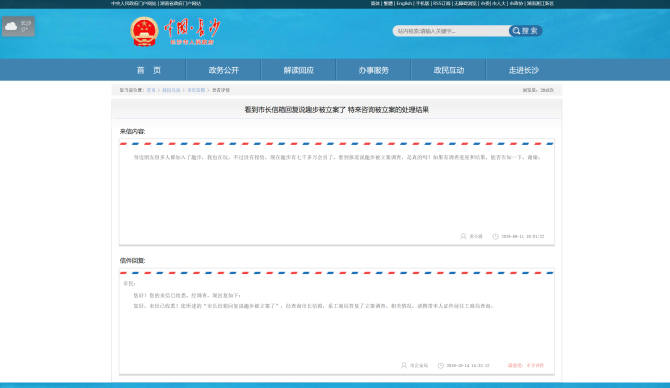Click the letter title heading text

point(337,110)
